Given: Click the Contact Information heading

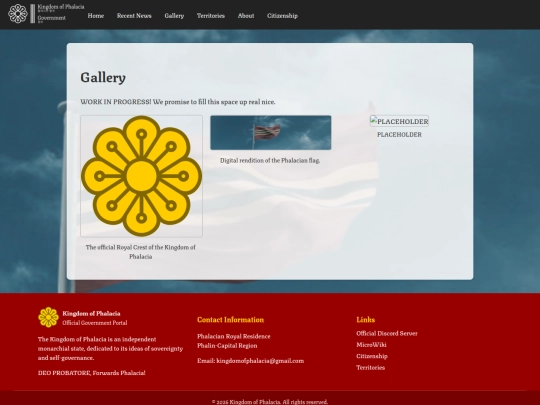Looking at the screenshot, I should (230, 320).
